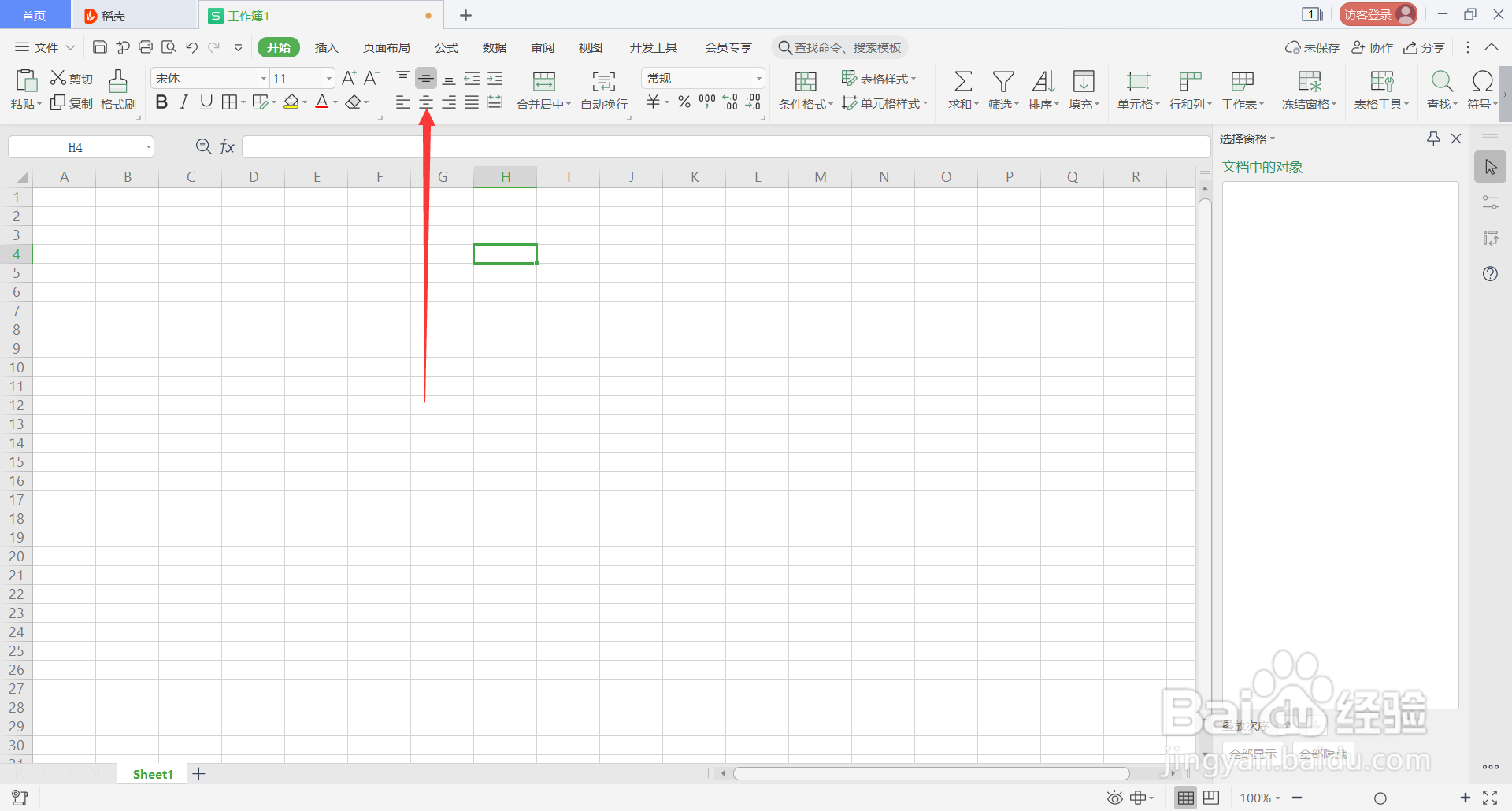Open Conditional Formatting (条件格式) dropdown
Image resolution: width=1512 pixels, height=811 pixels.
tap(806, 104)
